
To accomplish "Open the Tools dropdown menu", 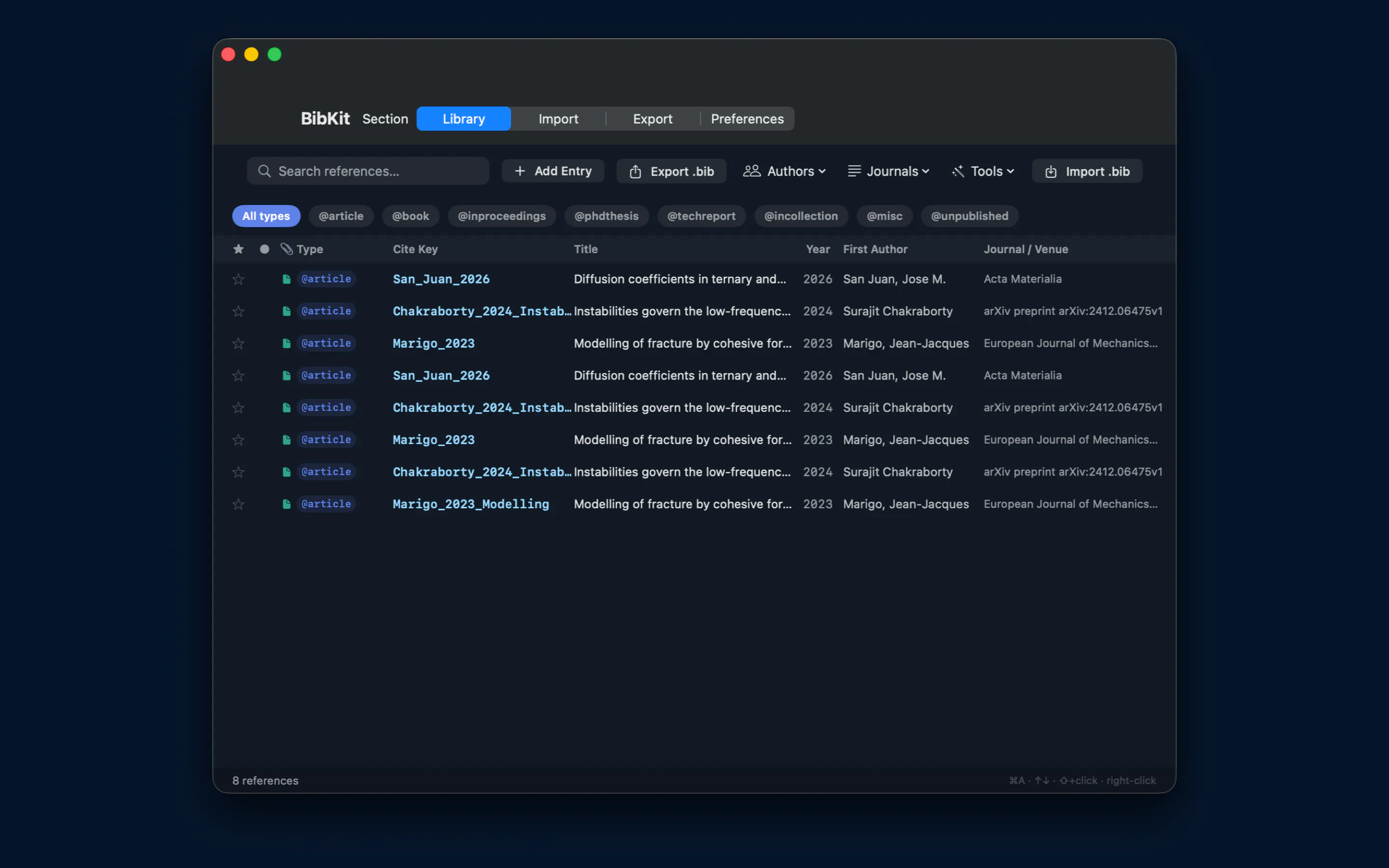I will click(x=983, y=171).
